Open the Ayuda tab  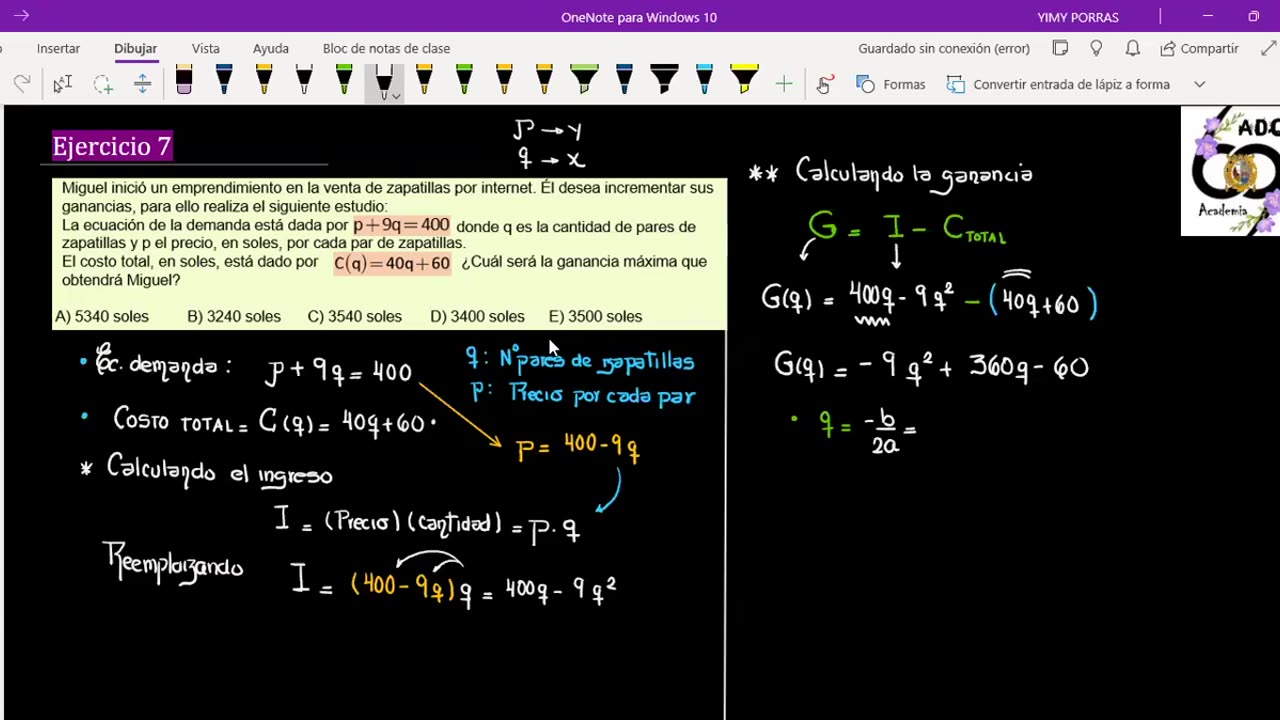coord(270,48)
